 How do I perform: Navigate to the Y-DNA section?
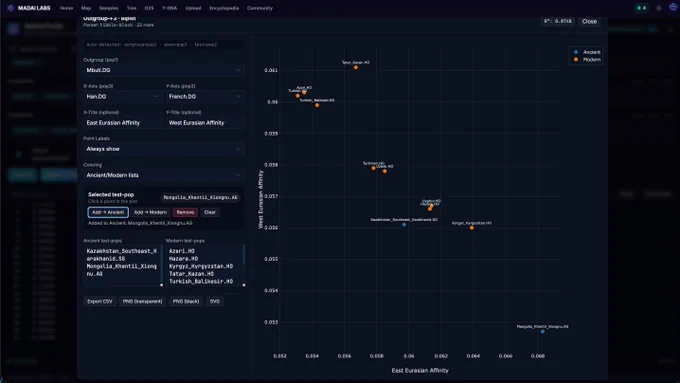coord(169,8)
